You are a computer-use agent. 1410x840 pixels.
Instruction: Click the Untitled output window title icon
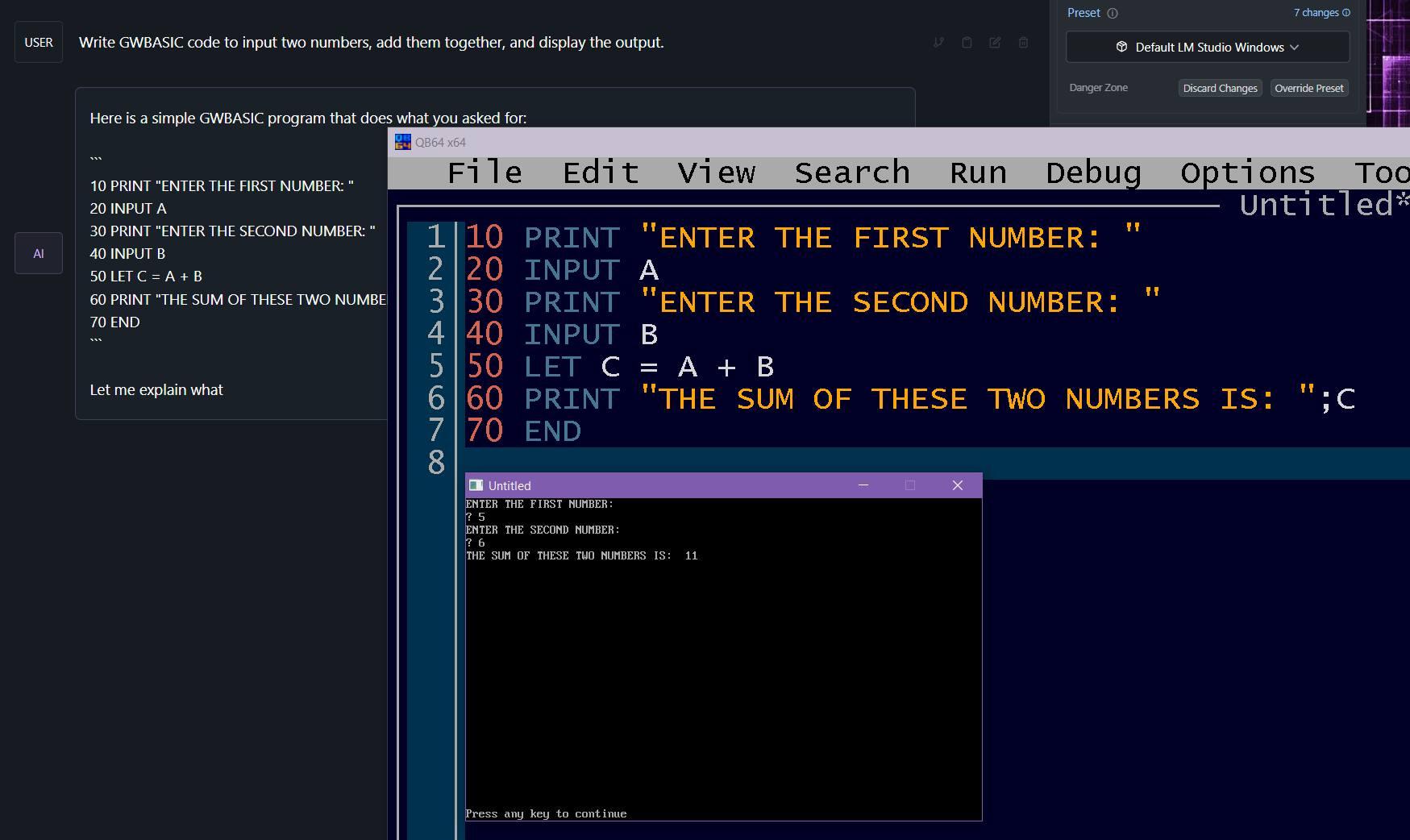point(476,485)
